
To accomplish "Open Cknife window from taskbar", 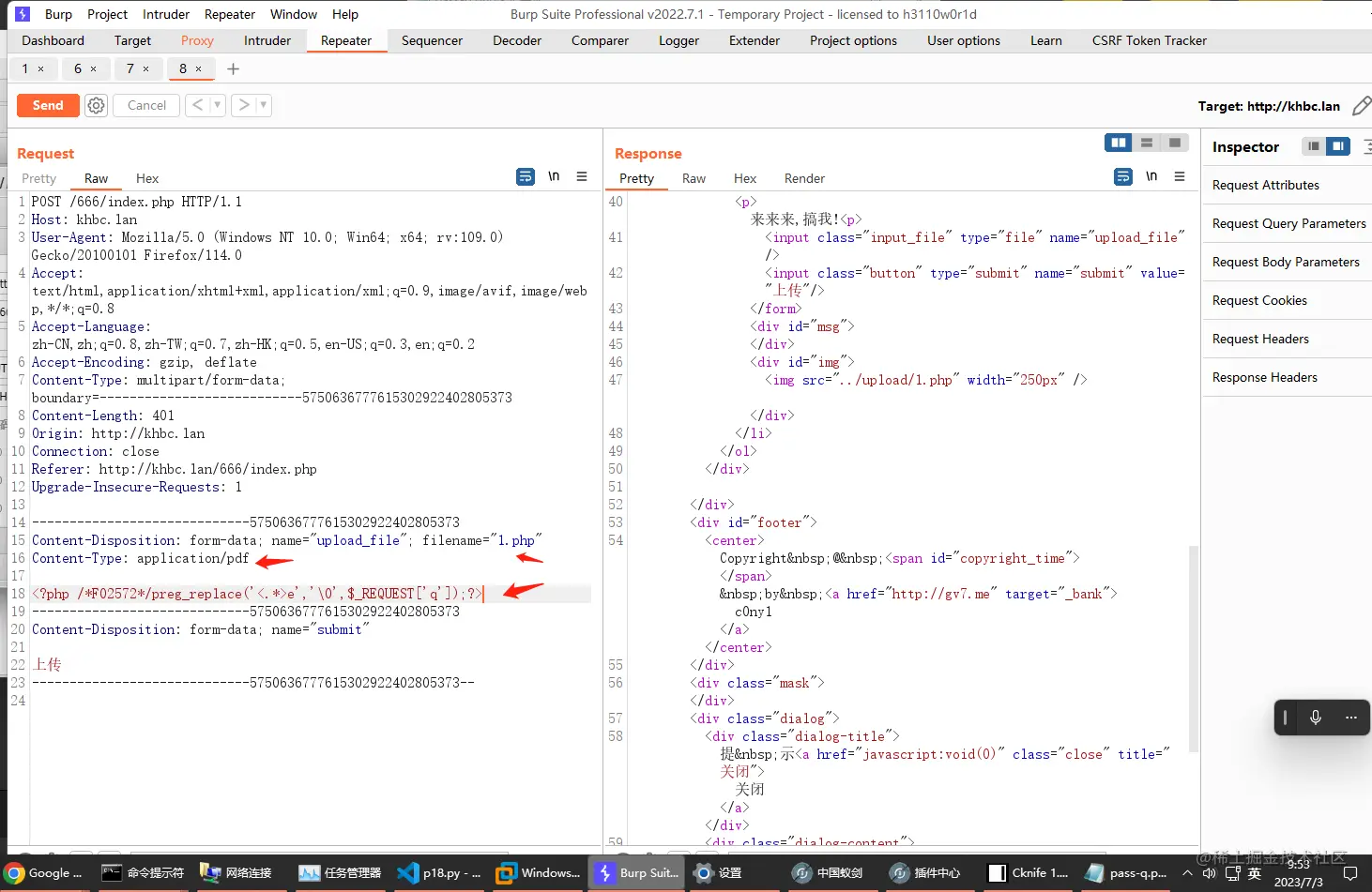I will coord(1028,873).
